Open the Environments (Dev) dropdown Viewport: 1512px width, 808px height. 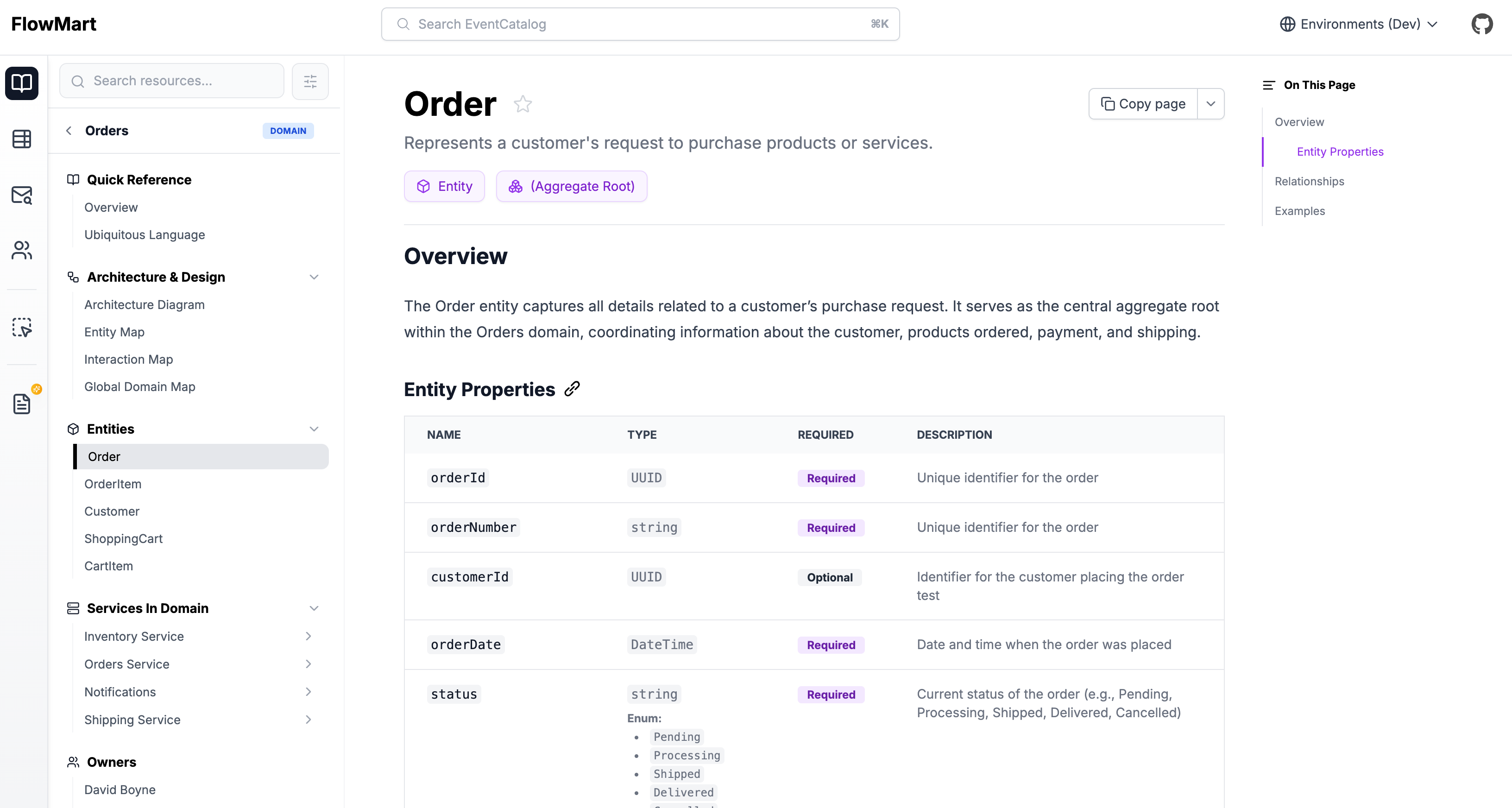click(x=1358, y=24)
